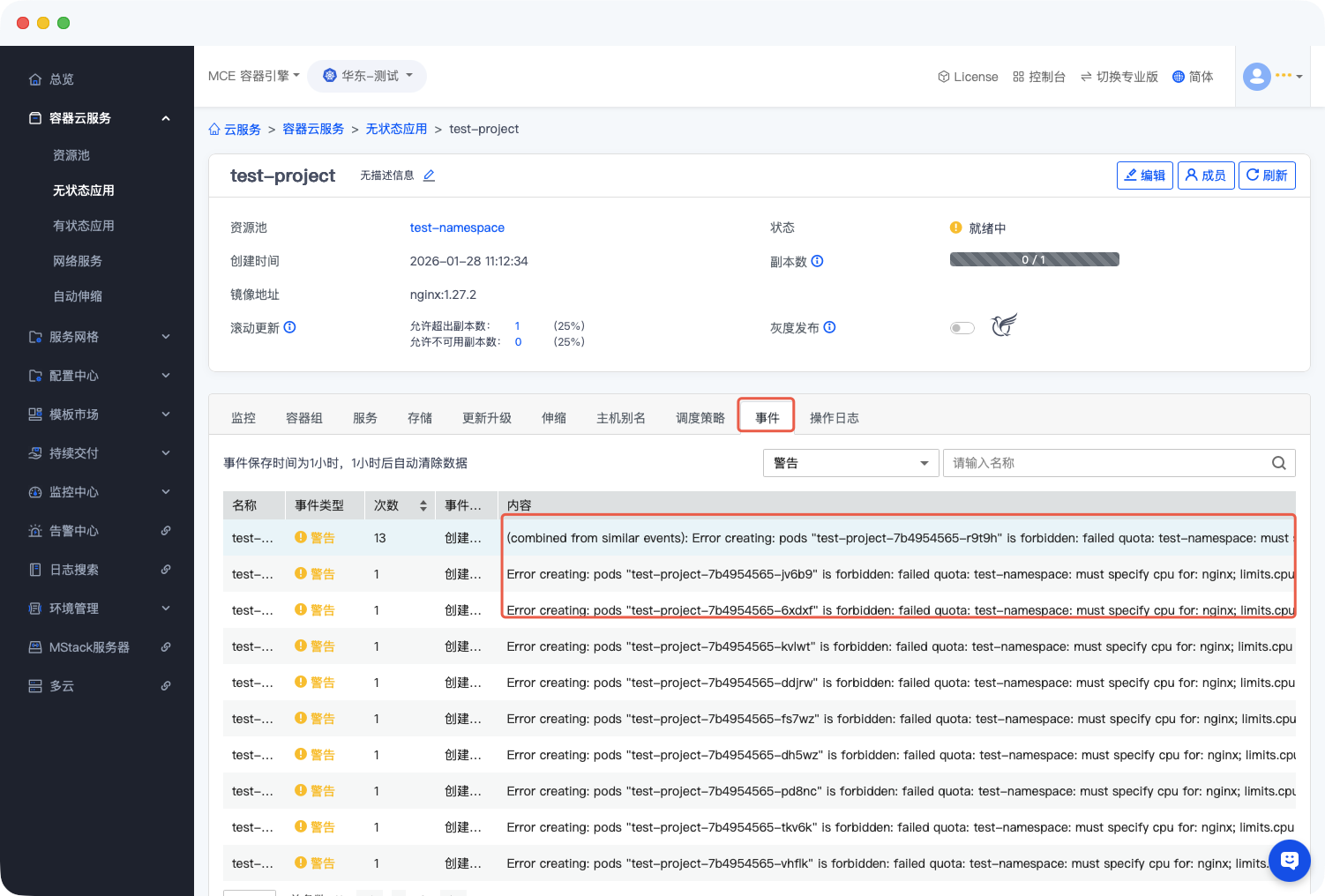Open the chat support floating icon
Viewport: 1325px width, 896px height.
point(1289,860)
